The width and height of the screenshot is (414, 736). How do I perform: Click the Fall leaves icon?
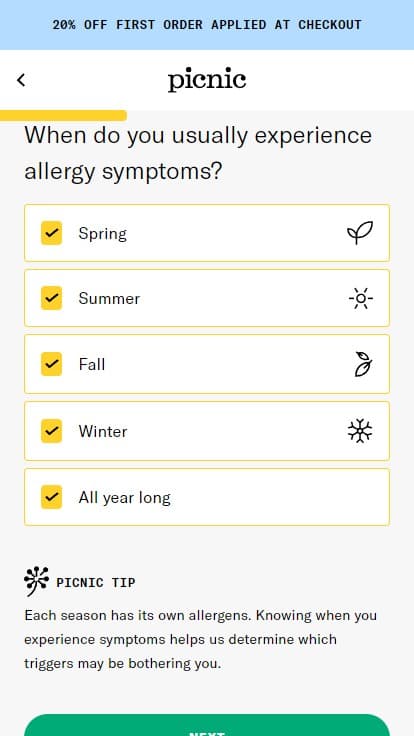click(x=363, y=364)
